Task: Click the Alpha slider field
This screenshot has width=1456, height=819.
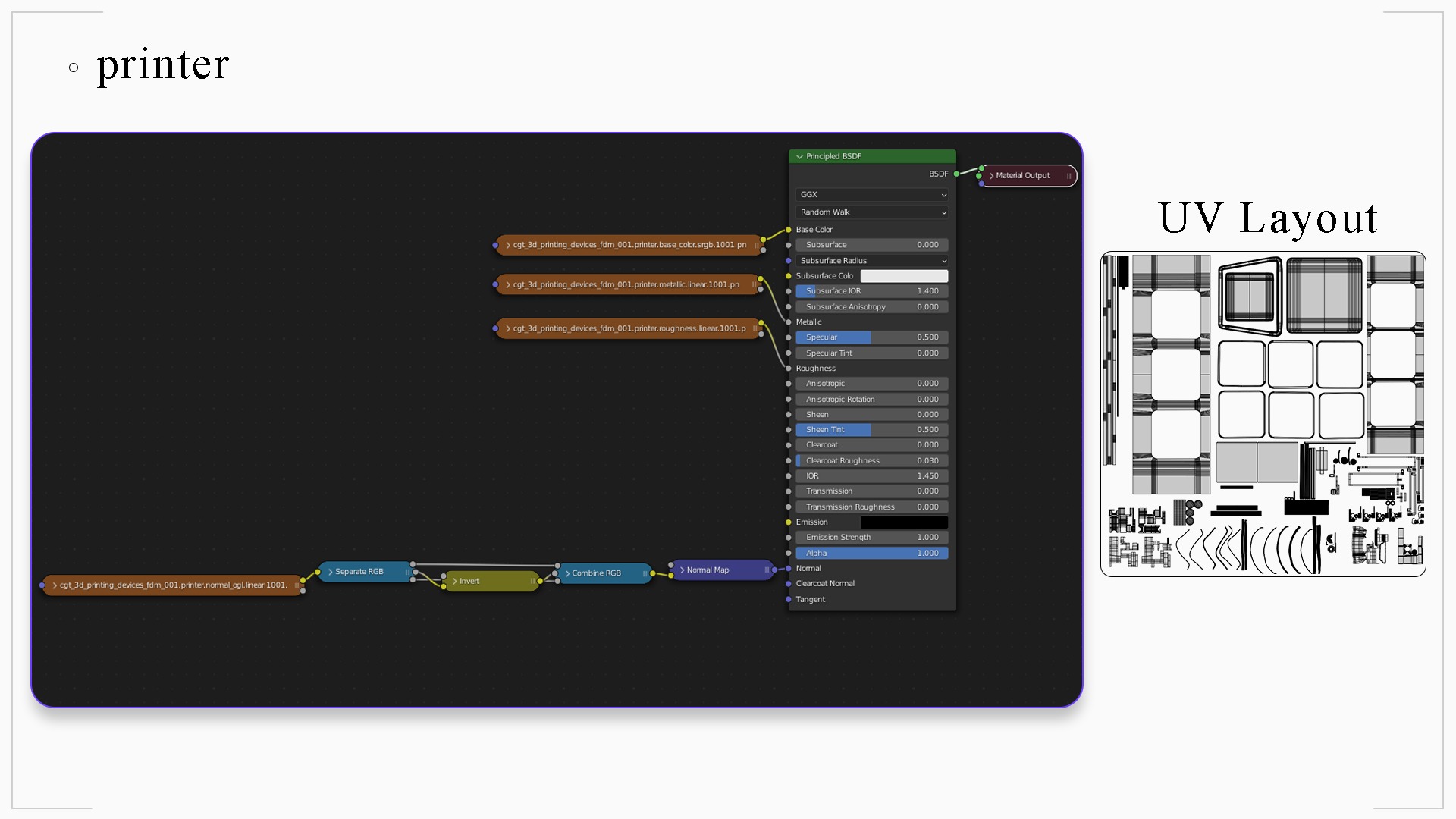Action: [x=871, y=554]
